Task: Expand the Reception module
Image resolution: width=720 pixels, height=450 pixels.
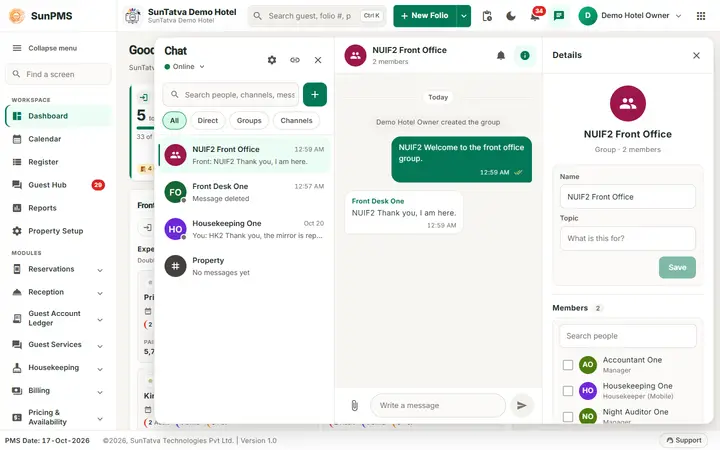Action: 58,292
